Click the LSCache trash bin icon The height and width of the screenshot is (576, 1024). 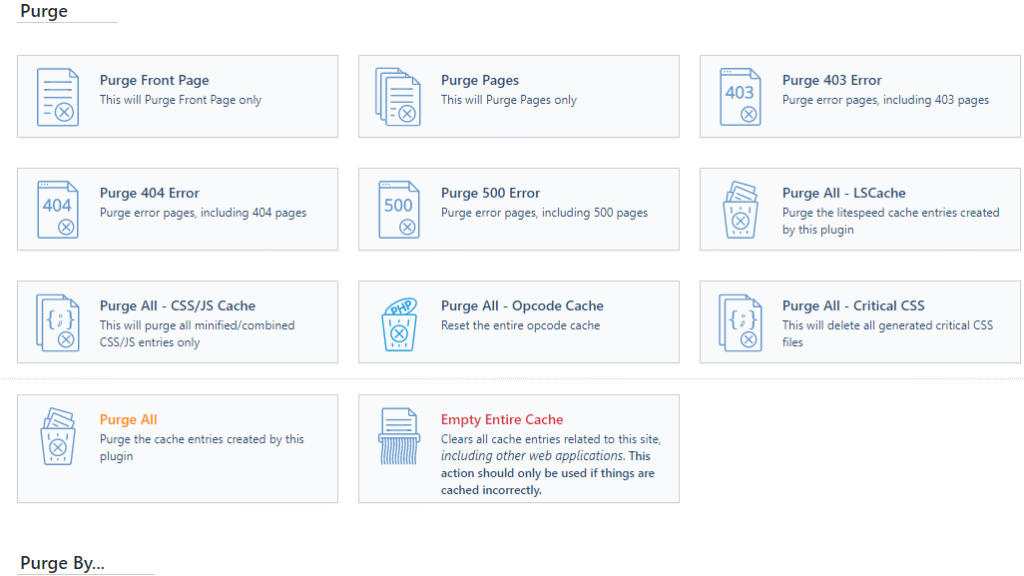point(740,210)
